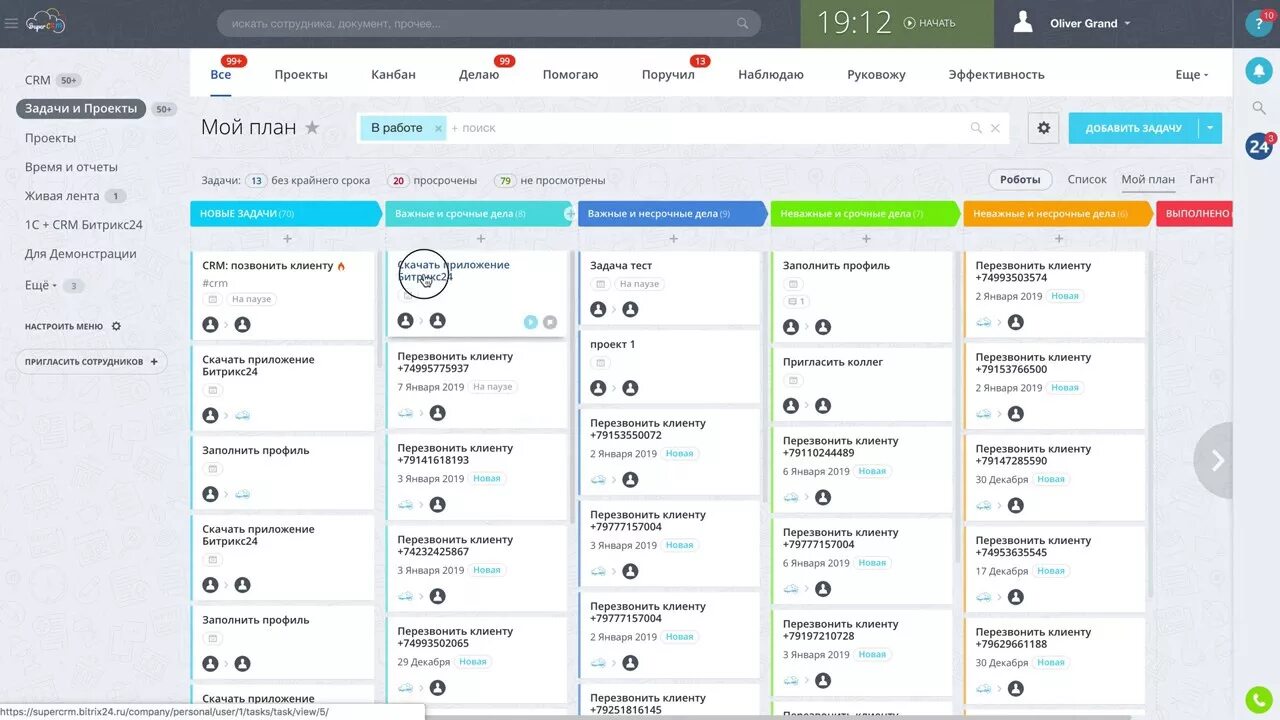Viewport: 1280px width, 720px height.
Task: Open notifications bell icon
Action: [1259, 71]
